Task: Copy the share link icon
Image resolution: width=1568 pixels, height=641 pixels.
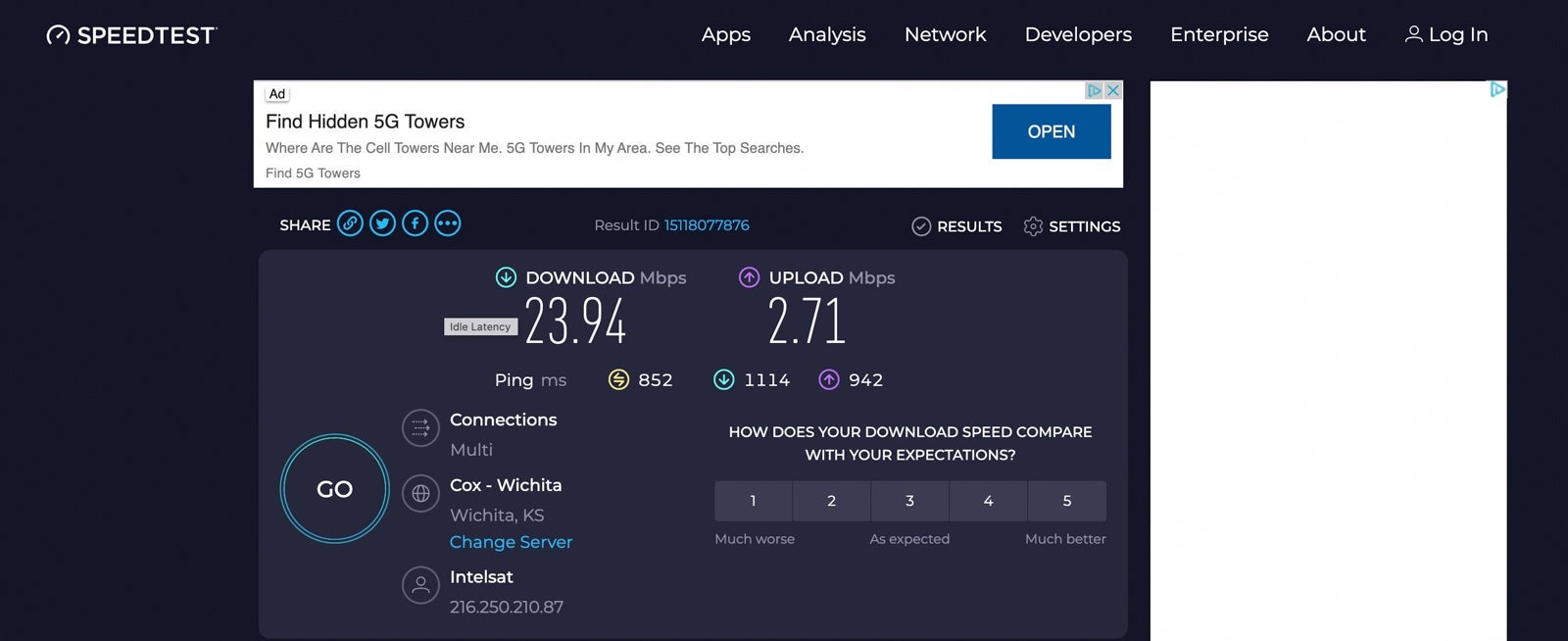Action: tap(350, 224)
